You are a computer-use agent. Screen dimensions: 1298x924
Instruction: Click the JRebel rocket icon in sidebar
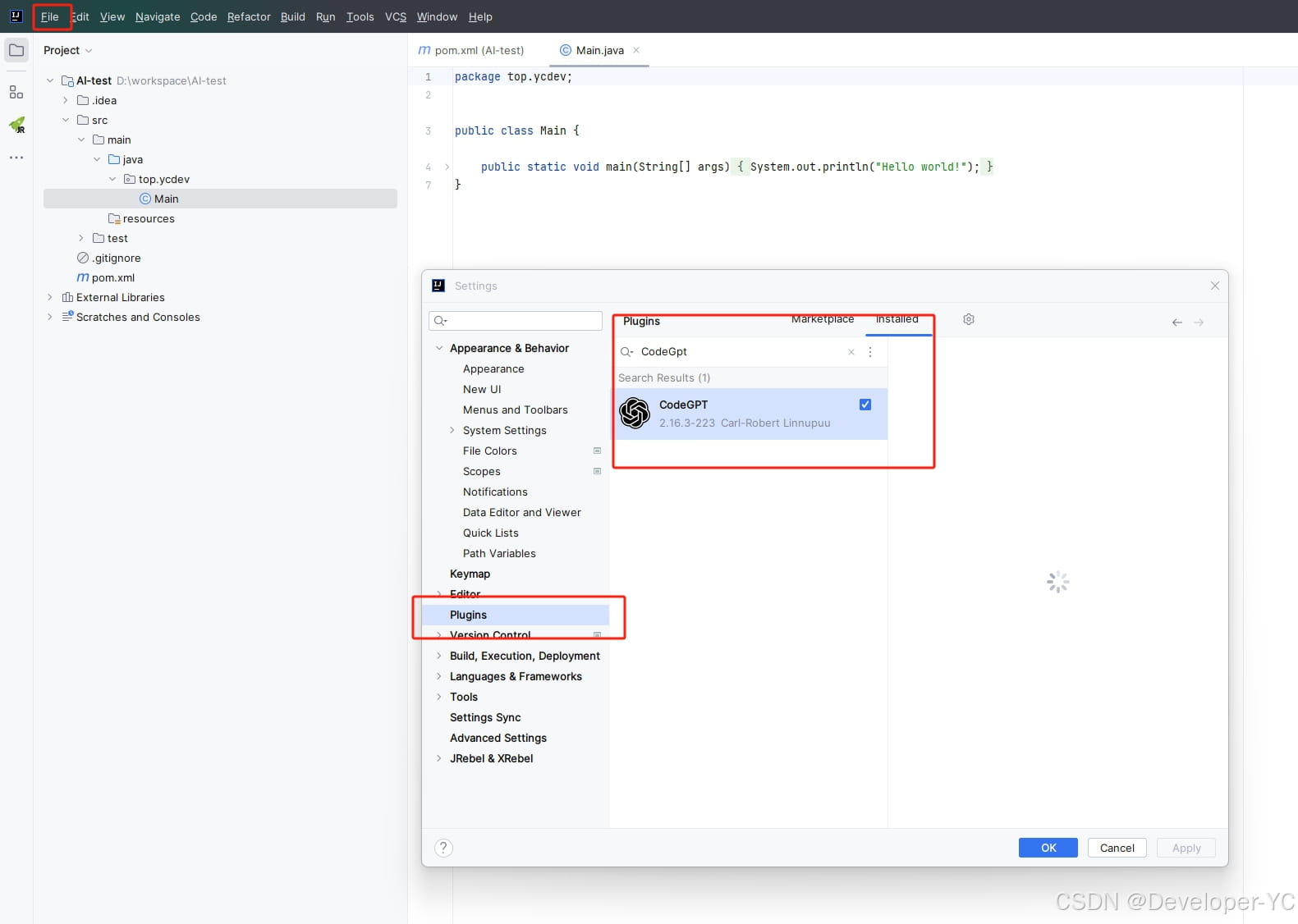pyautogui.click(x=16, y=126)
